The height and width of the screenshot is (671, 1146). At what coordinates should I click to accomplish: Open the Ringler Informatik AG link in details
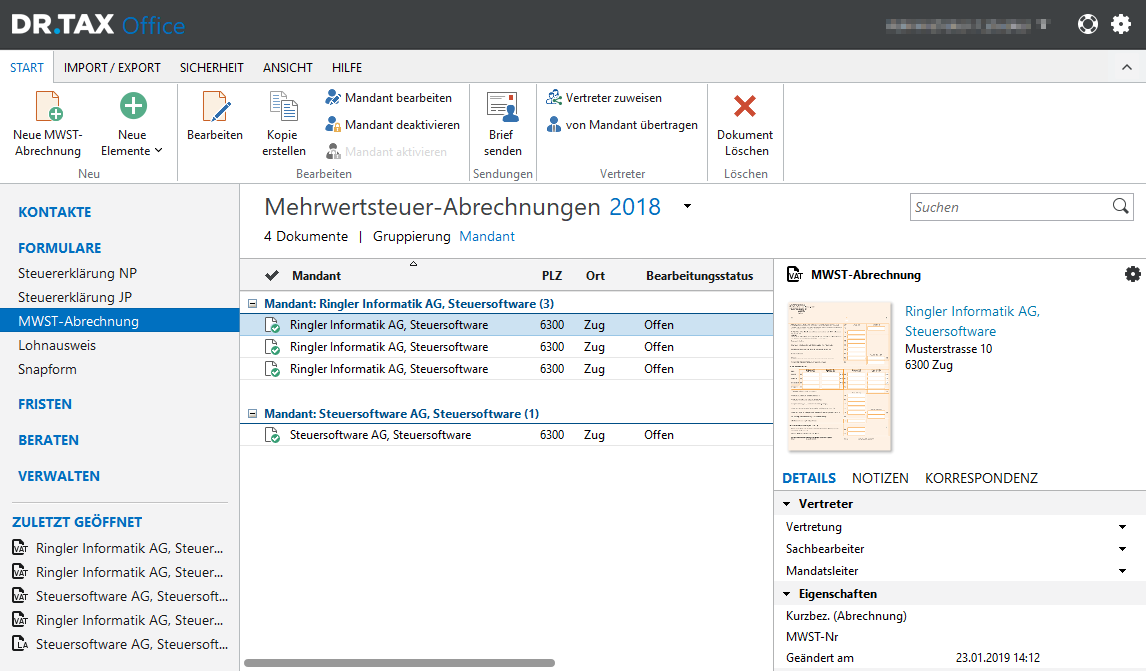point(972,321)
